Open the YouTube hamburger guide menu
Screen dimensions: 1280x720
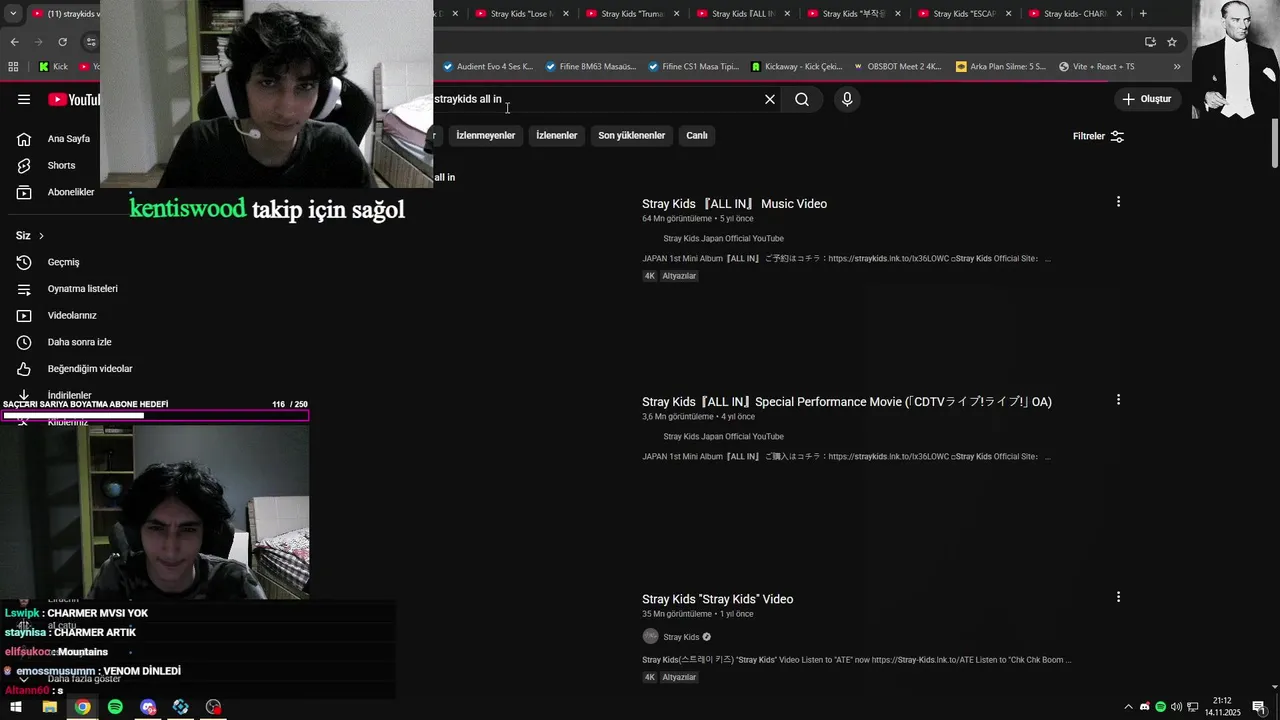(24, 99)
